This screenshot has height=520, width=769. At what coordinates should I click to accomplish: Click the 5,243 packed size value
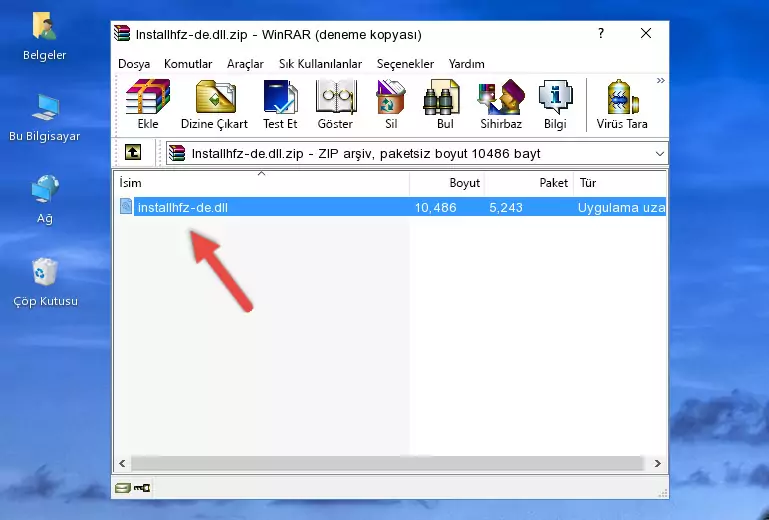pos(506,208)
